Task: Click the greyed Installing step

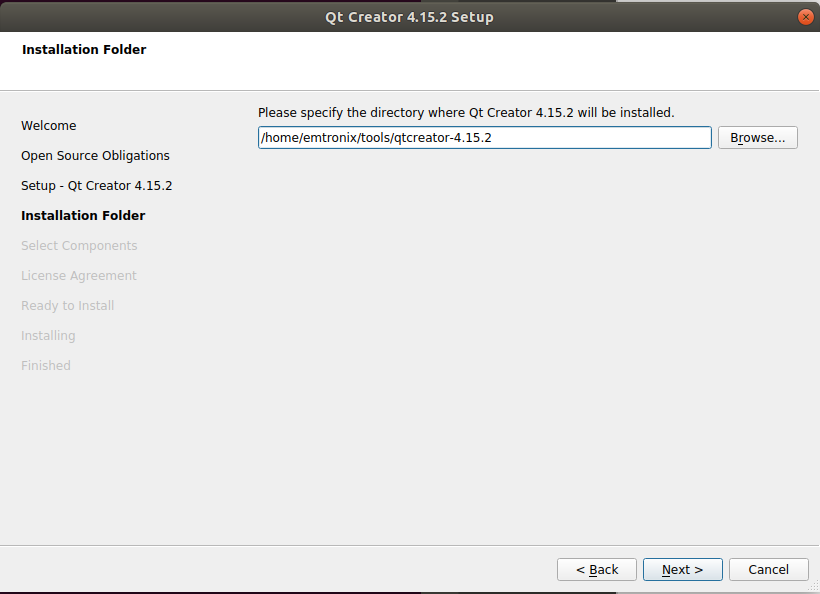Action: 48,336
